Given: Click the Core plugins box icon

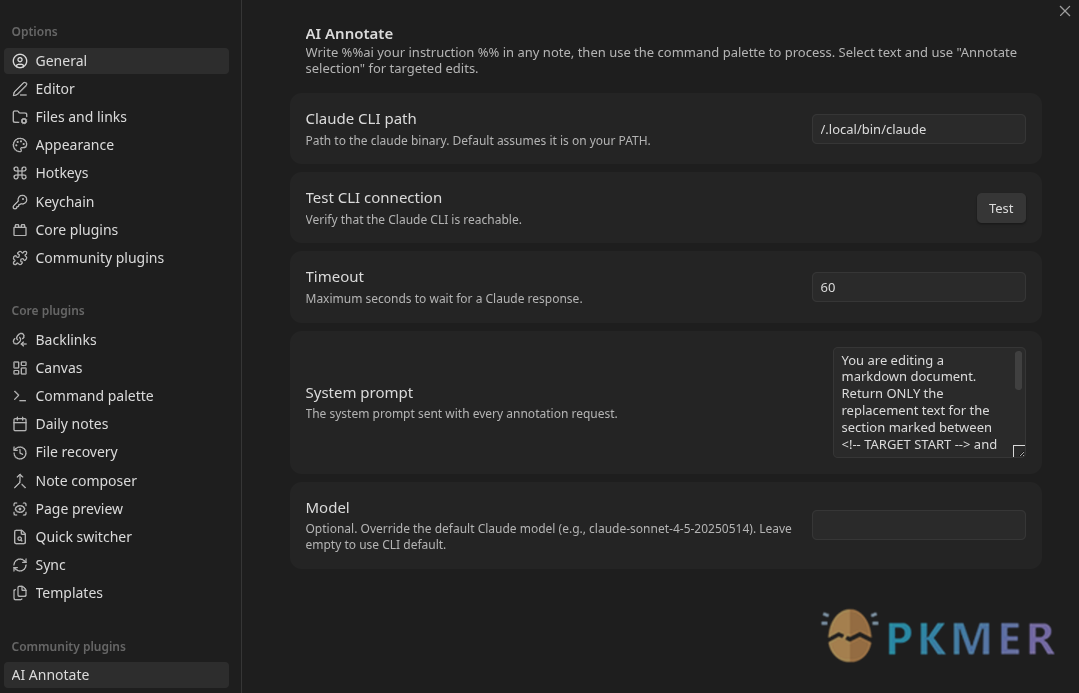Looking at the screenshot, I should (20, 230).
